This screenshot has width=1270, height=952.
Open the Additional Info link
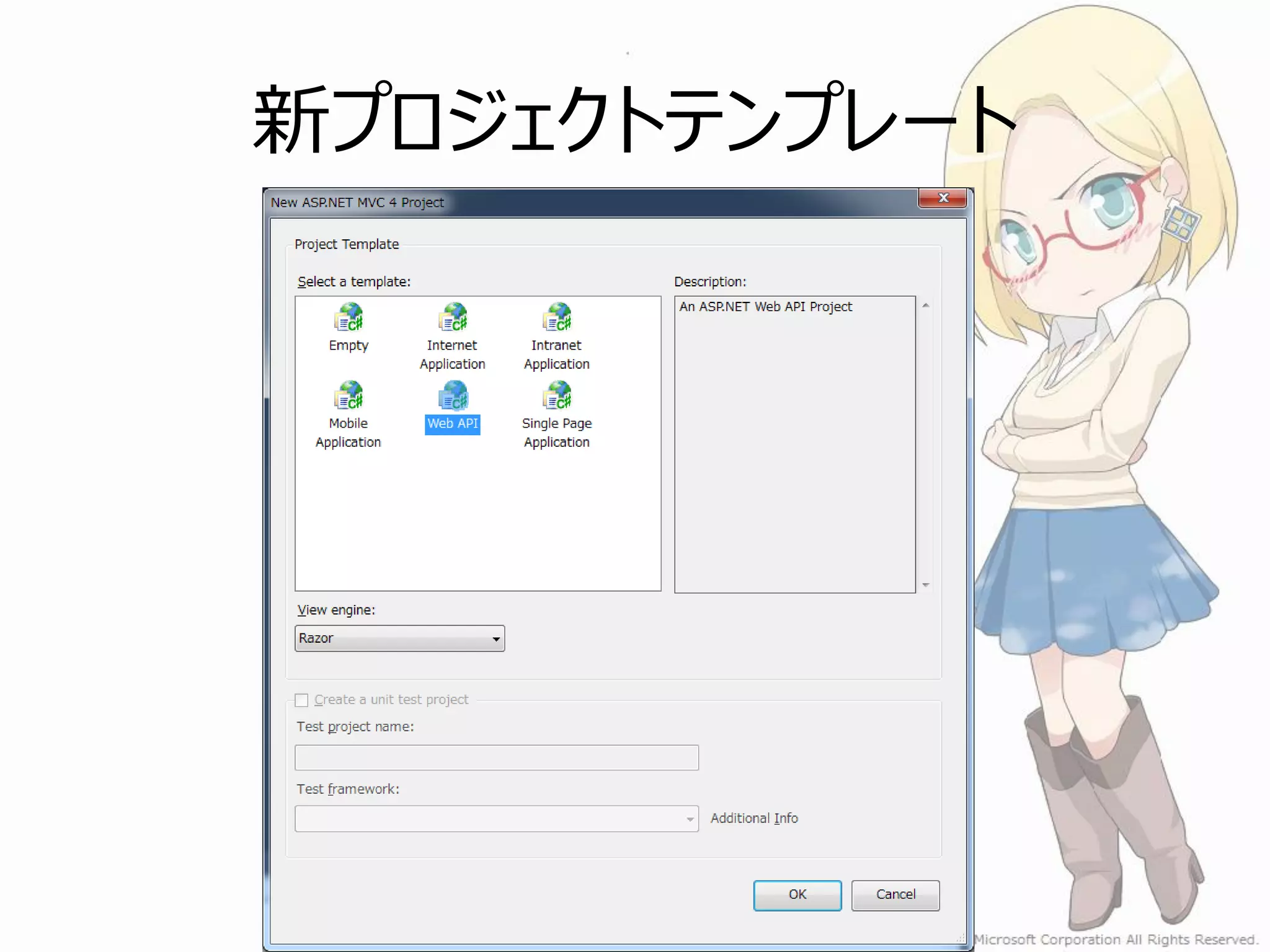pos(754,818)
